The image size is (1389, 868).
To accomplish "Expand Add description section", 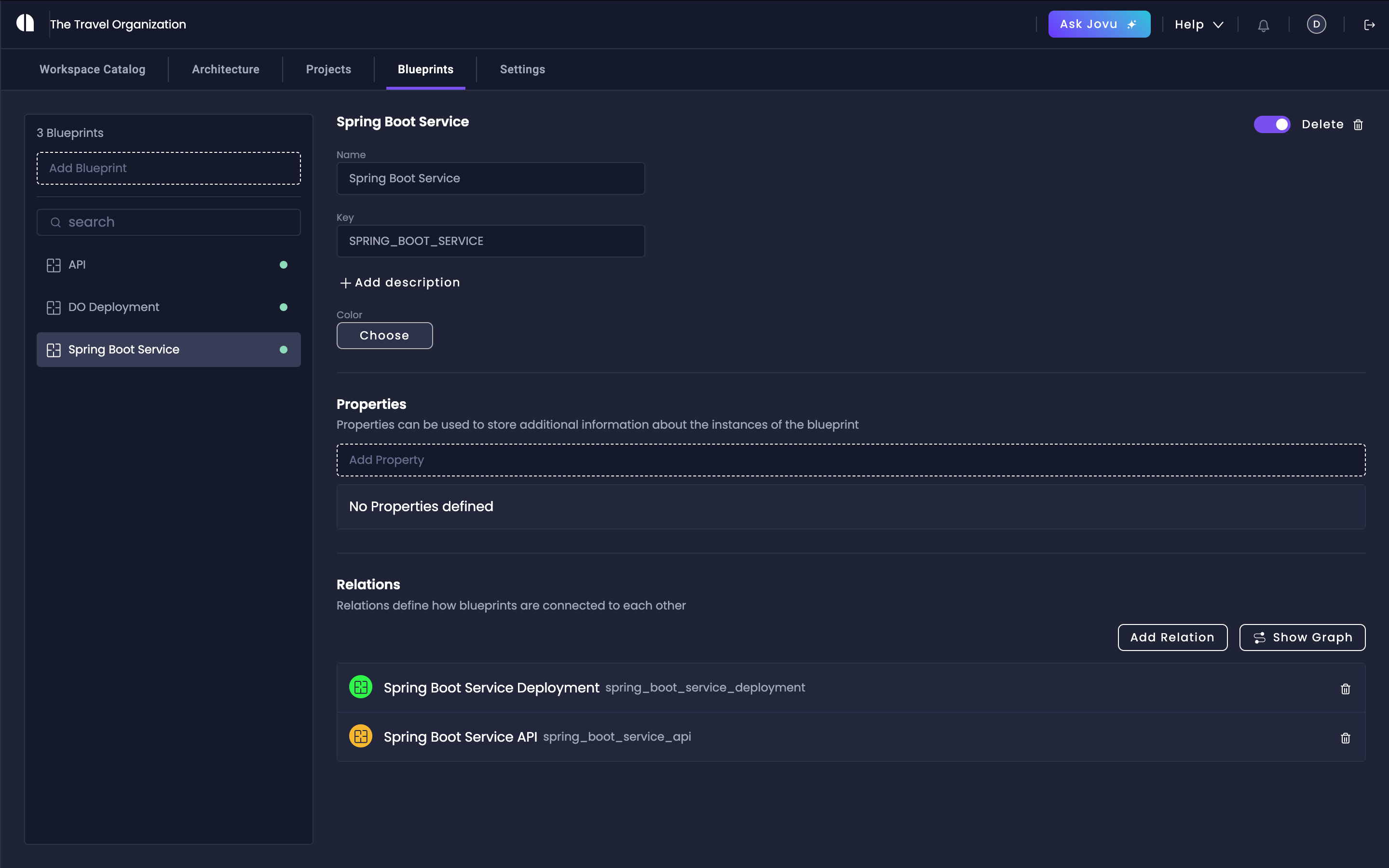I will click(x=400, y=283).
